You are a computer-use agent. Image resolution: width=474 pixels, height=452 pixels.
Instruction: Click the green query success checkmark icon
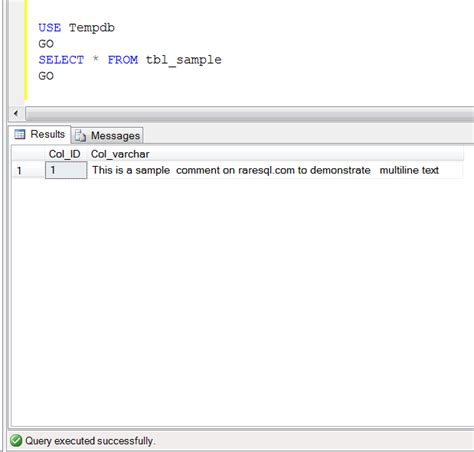click(x=16, y=441)
